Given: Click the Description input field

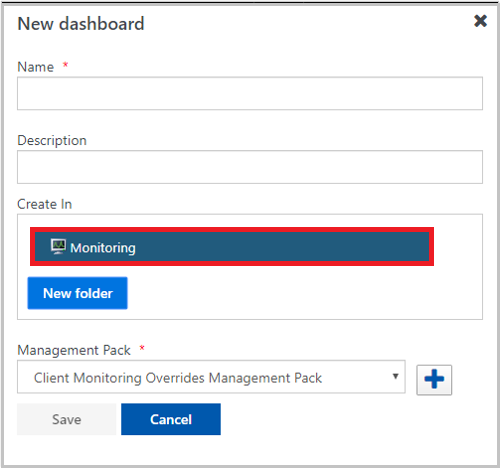Looking at the screenshot, I should 250,167.
